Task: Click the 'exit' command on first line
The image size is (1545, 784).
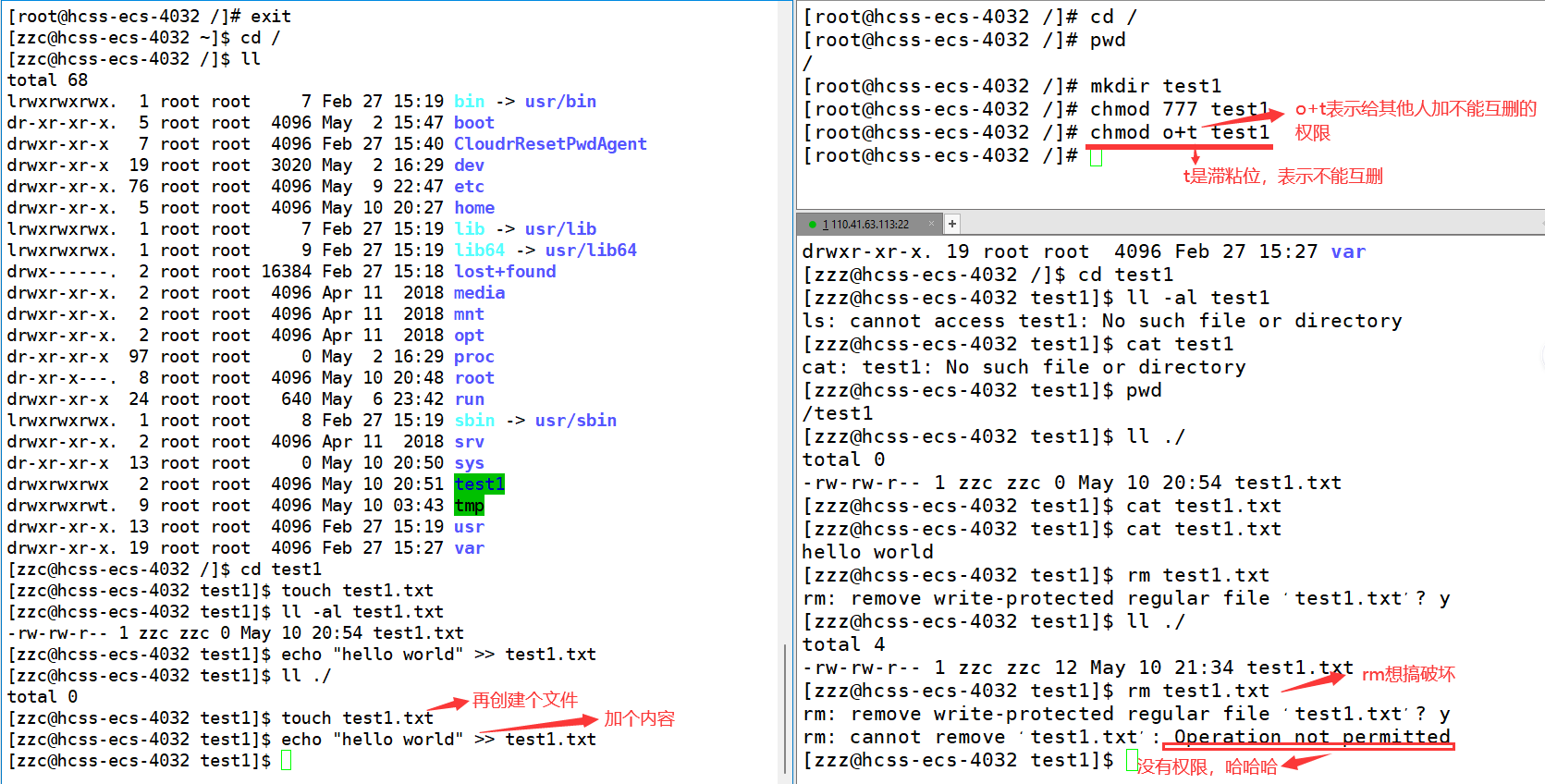Action: [271, 17]
